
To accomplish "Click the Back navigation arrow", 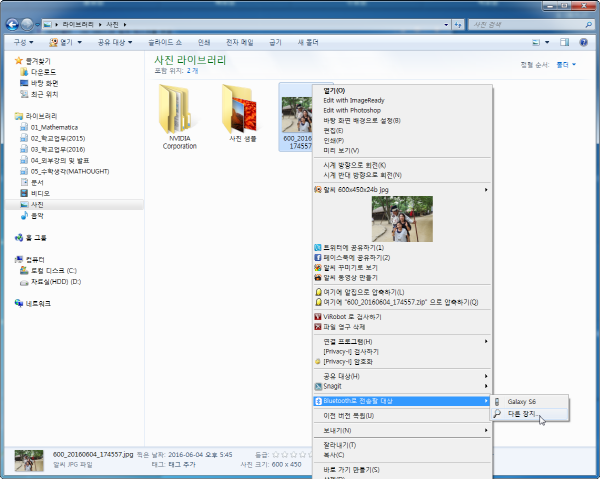I will coord(12,24).
